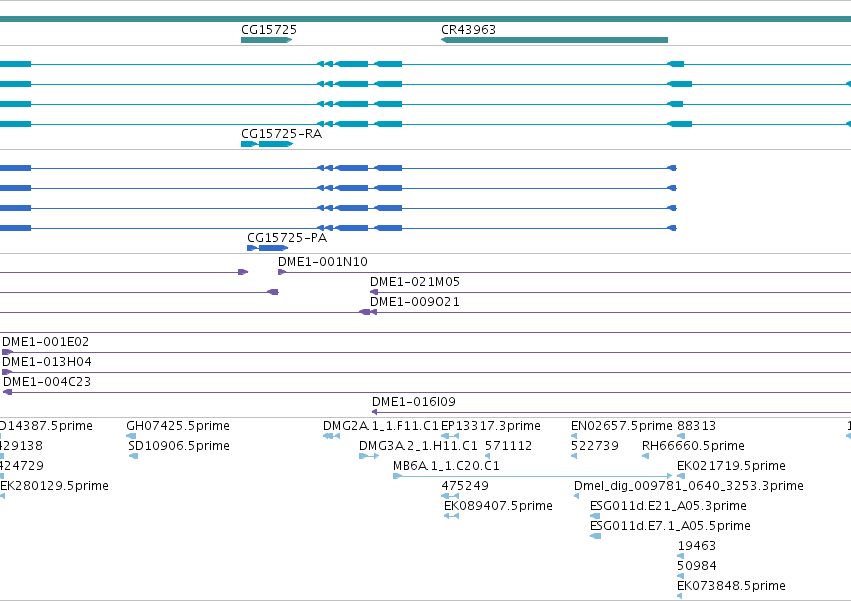Click the ESG011d.E21_A05.3prime arrow glyph

[595, 516]
